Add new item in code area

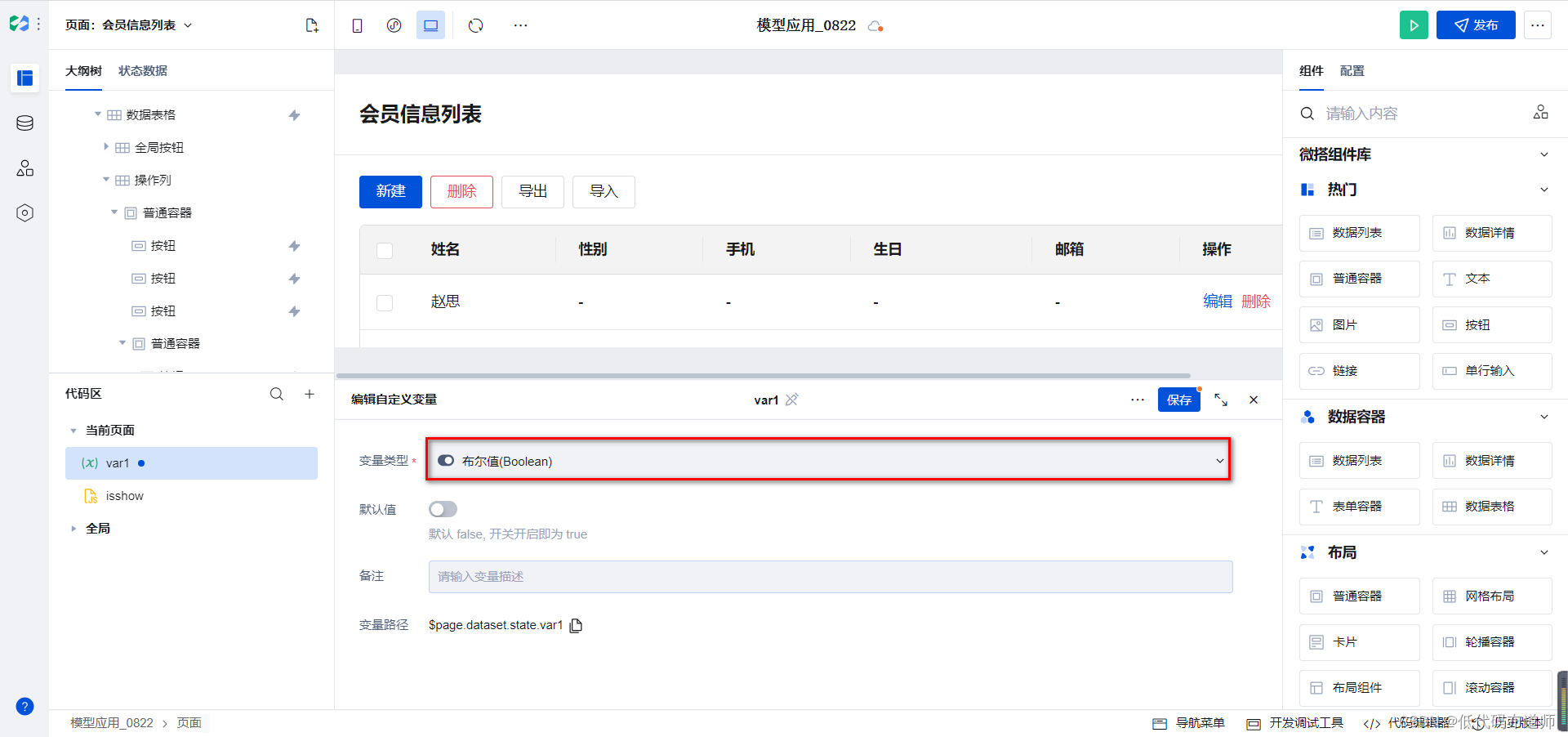pyautogui.click(x=310, y=394)
